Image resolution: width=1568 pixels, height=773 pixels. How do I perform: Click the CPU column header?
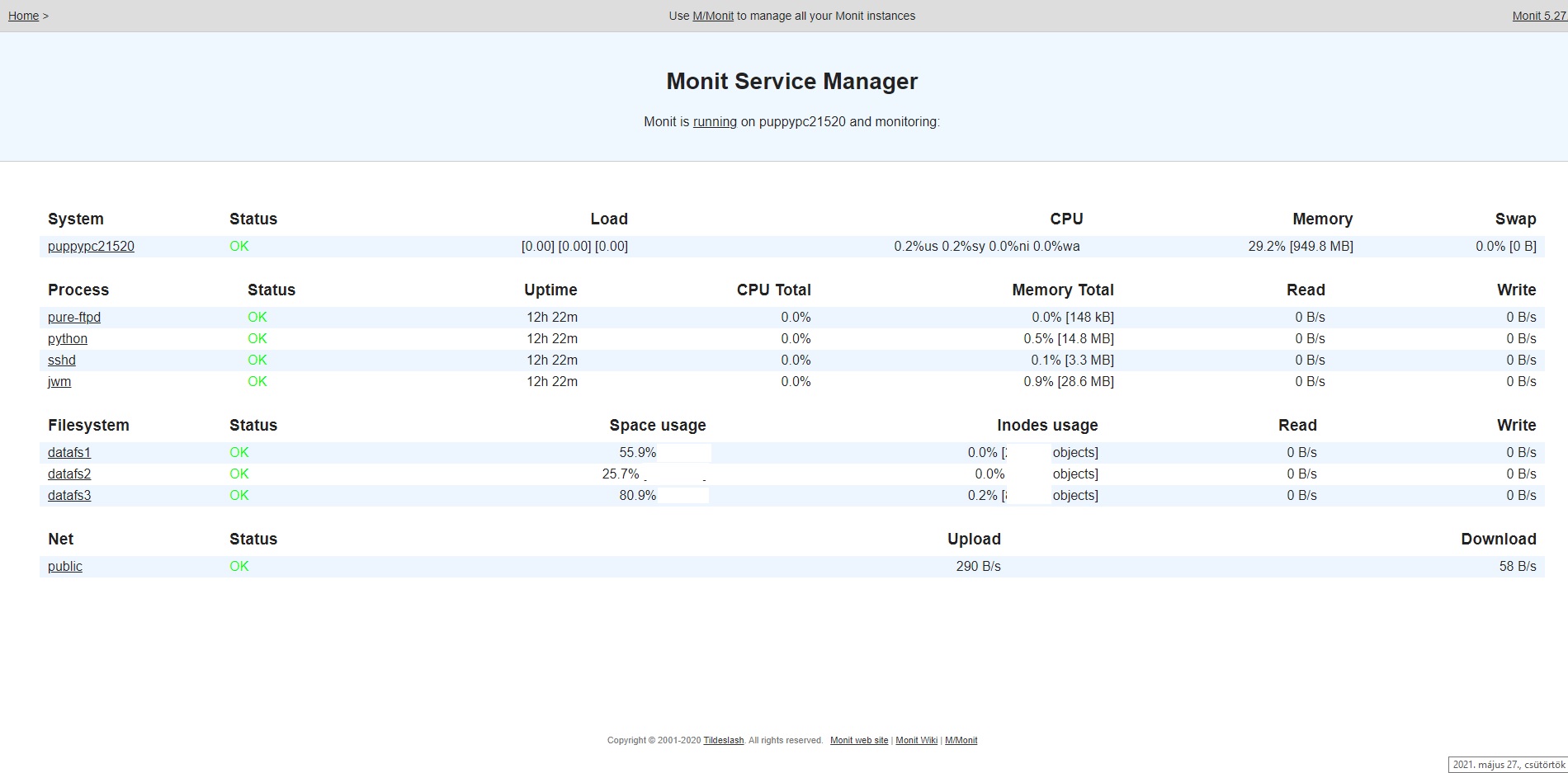(x=1066, y=219)
